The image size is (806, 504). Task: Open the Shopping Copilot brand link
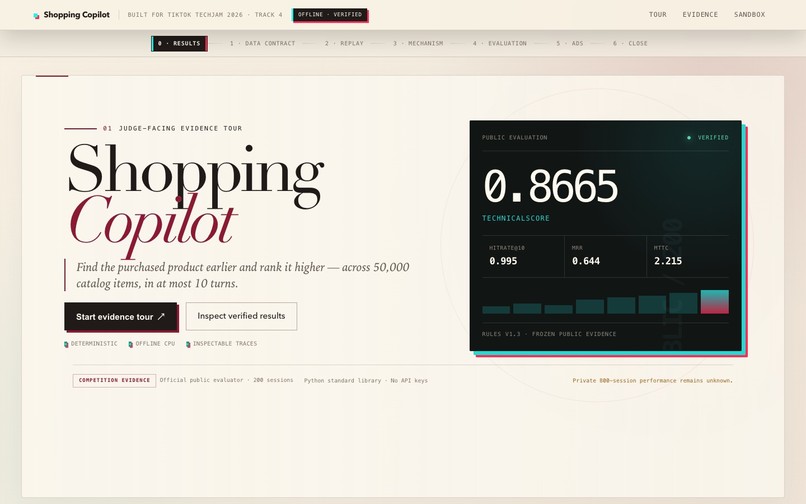pos(71,15)
